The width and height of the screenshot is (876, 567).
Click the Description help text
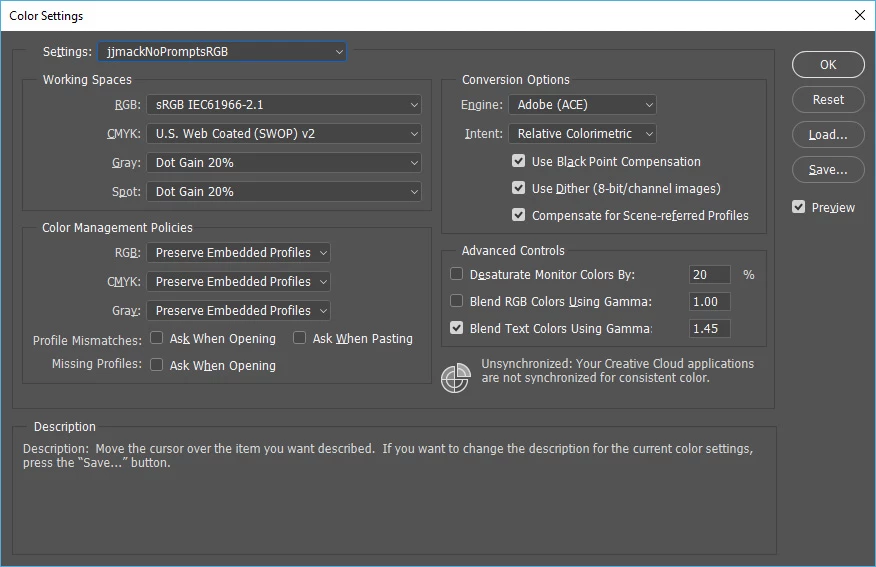click(388, 455)
